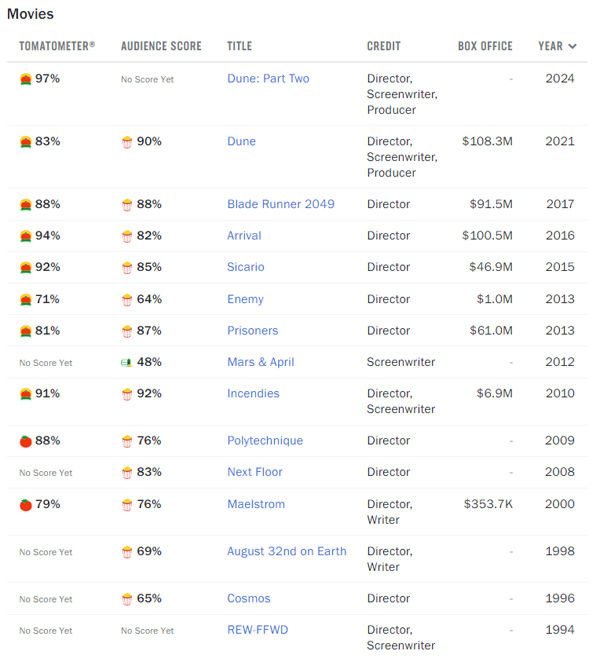The width and height of the screenshot is (600, 662).
Task: Click the Screenwriter credit in Mars & April row
Action: coord(401,362)
